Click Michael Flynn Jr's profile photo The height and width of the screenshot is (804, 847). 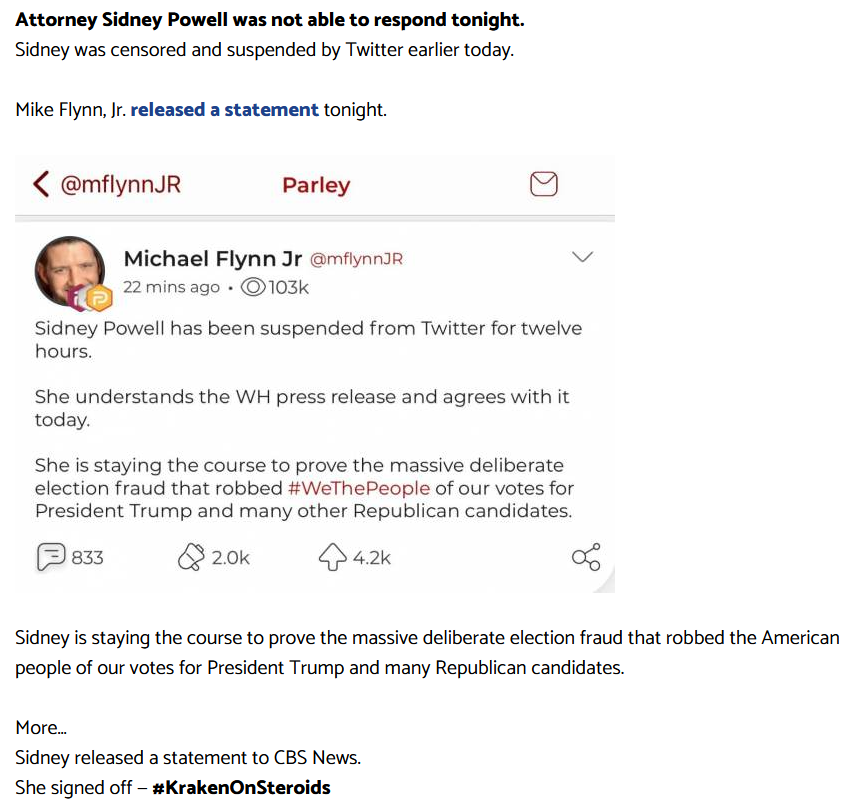(x=70, y=271)
